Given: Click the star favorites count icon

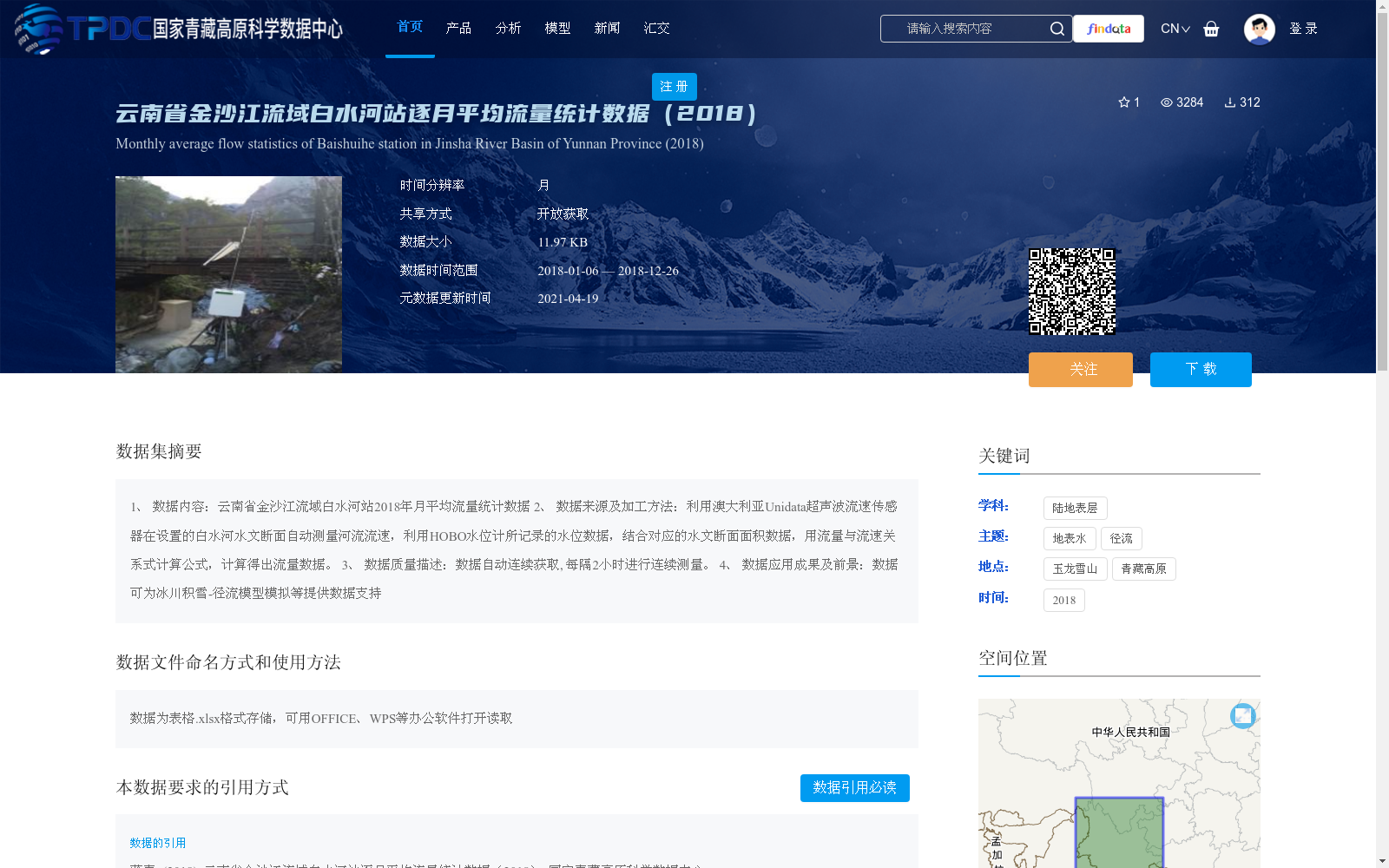Looking at the screenshot, I should click(x=1124, y=102).
